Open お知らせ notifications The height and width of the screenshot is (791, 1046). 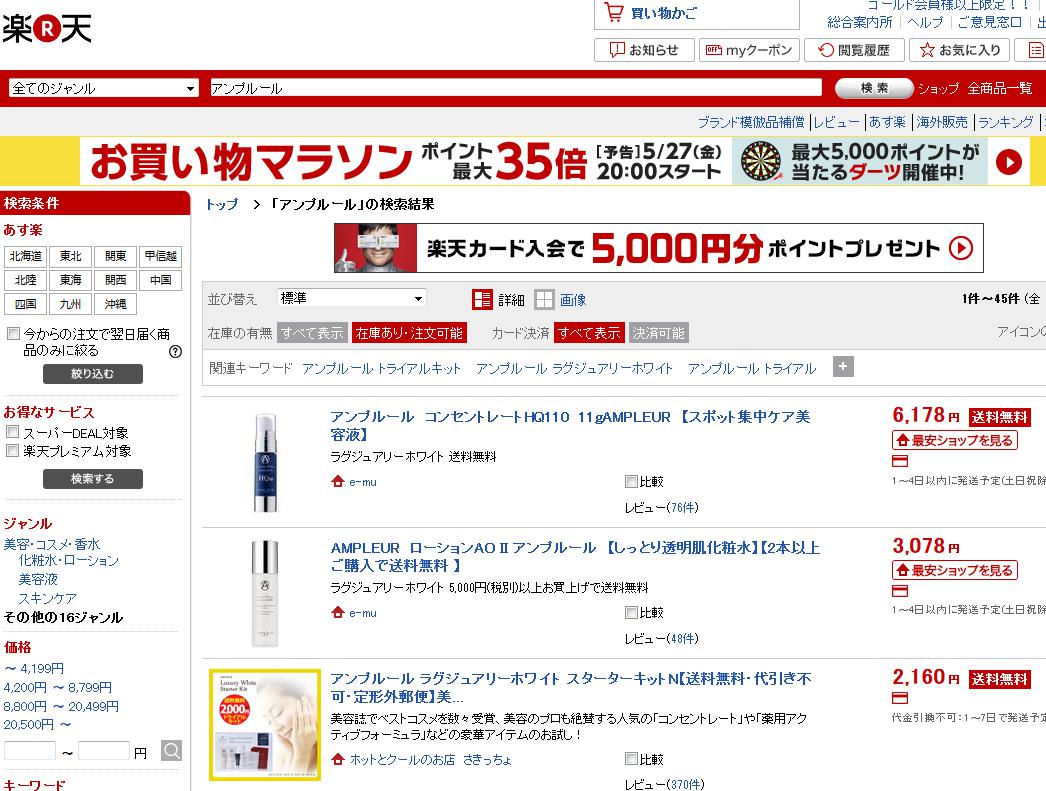tap(644, 50)
